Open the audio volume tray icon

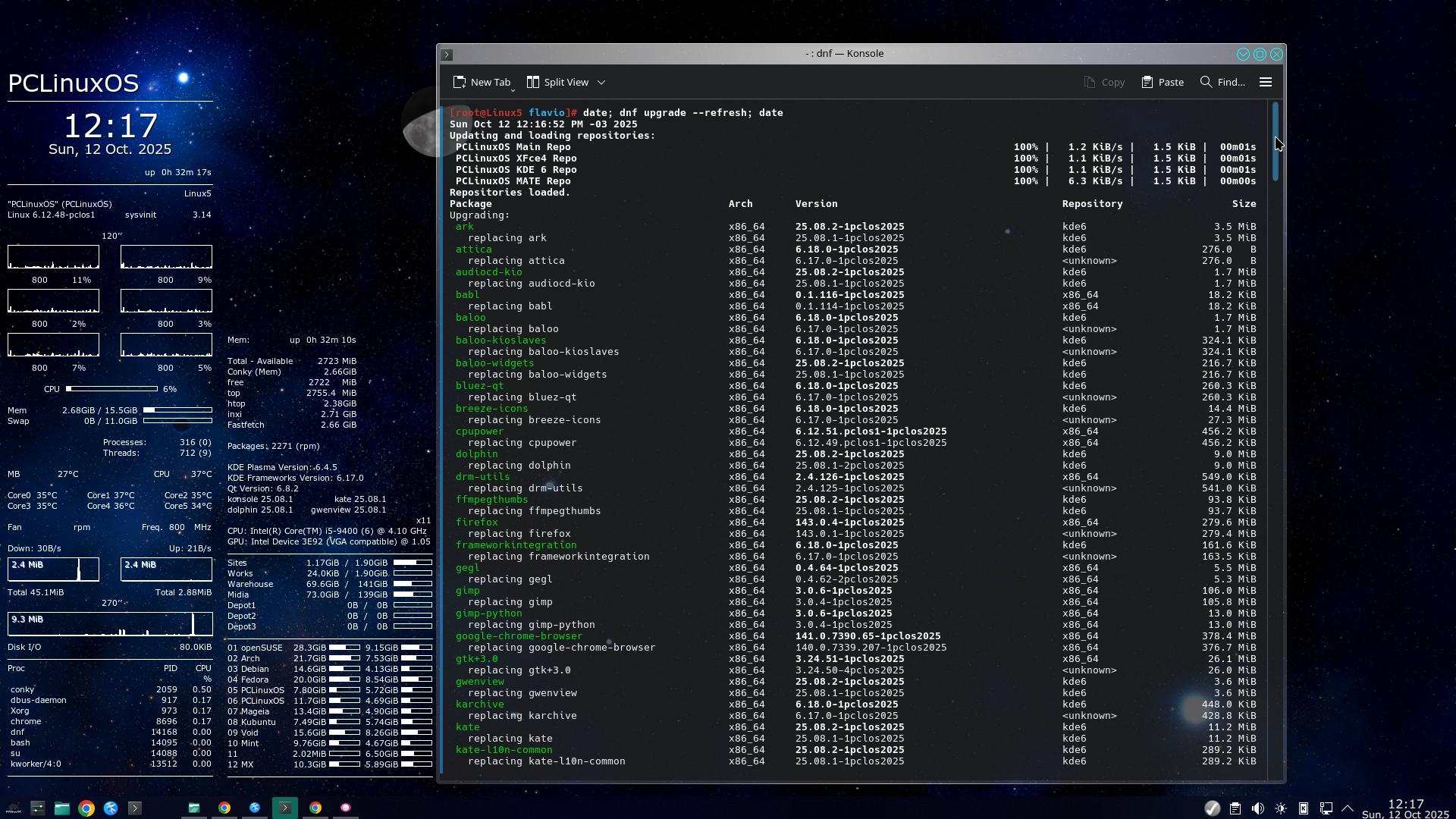(x=1258, y=808)
